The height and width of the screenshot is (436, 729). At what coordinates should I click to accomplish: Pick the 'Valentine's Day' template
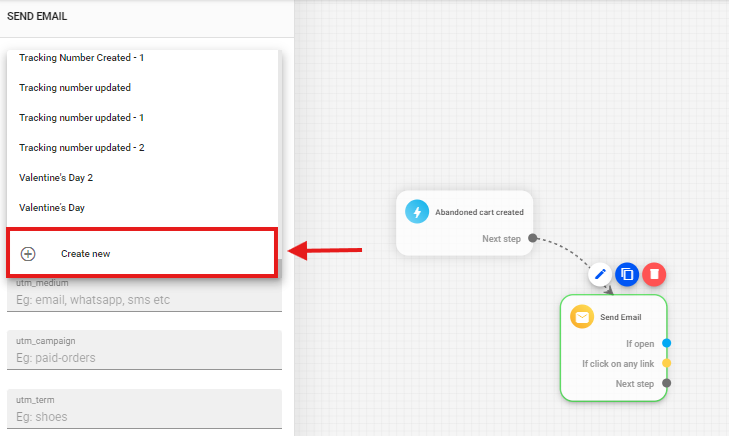tap(52, 208)
